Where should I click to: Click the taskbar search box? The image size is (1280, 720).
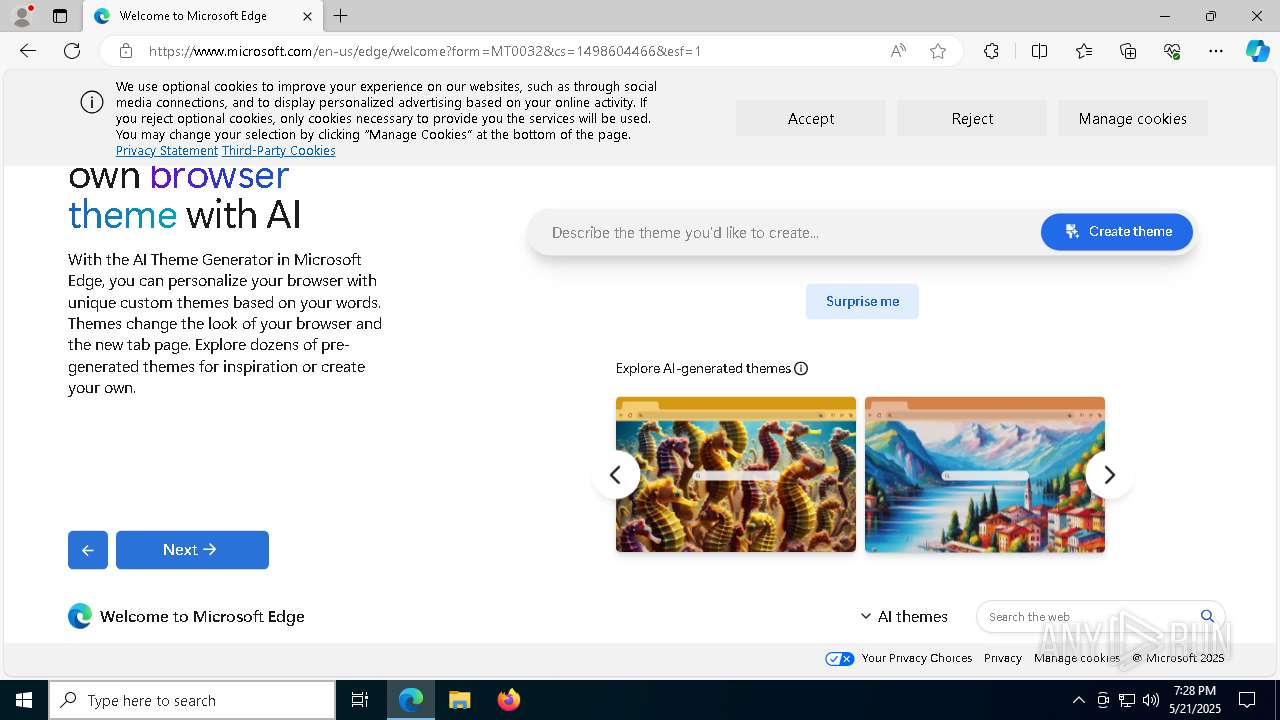(x=192, y=700)
